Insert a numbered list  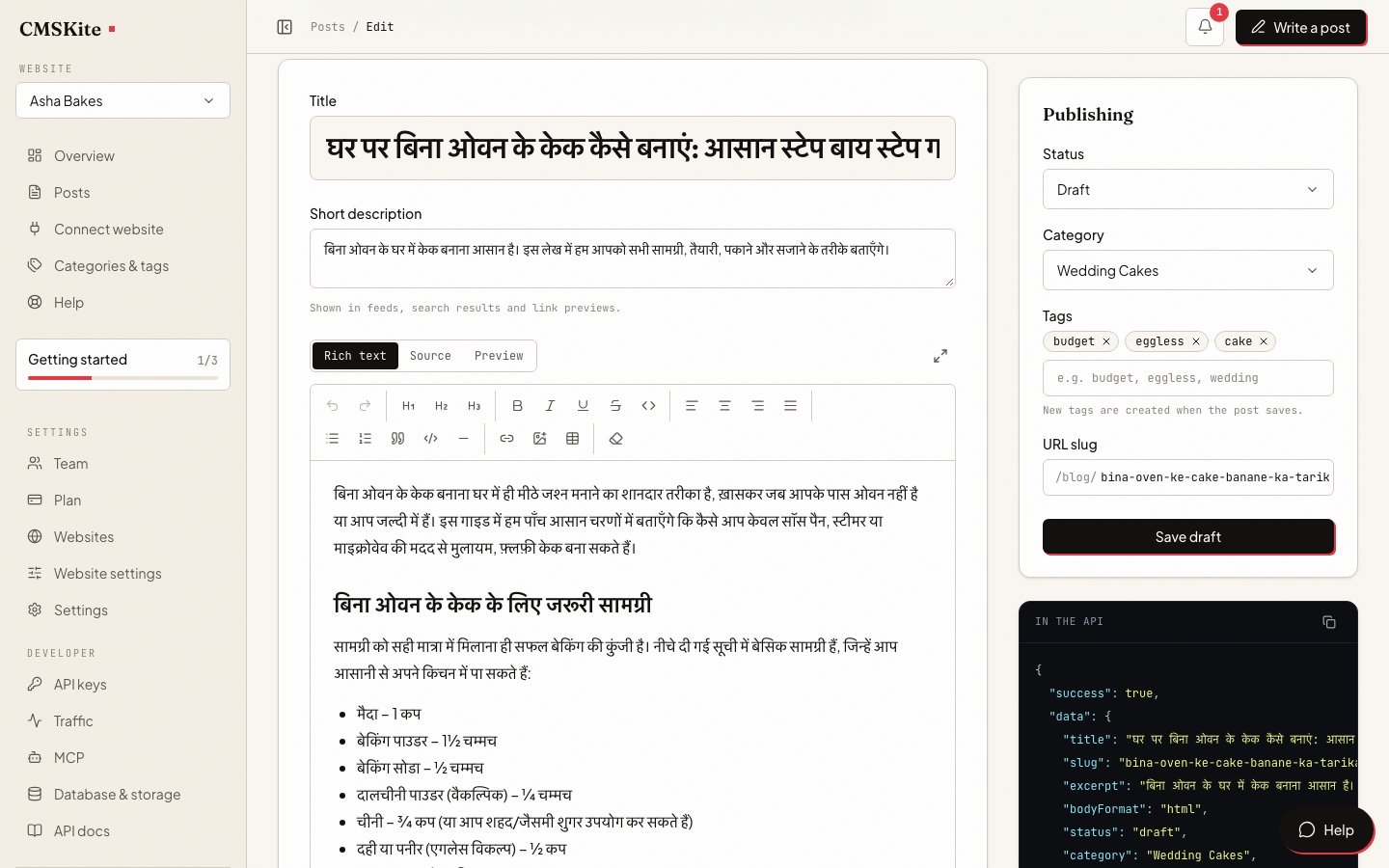tap(366, 439)
